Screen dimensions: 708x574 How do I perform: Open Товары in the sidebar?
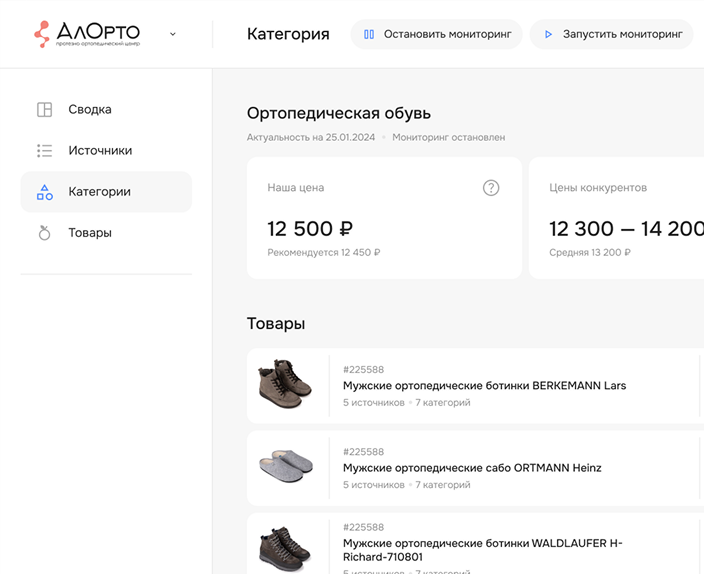point(90,233)
